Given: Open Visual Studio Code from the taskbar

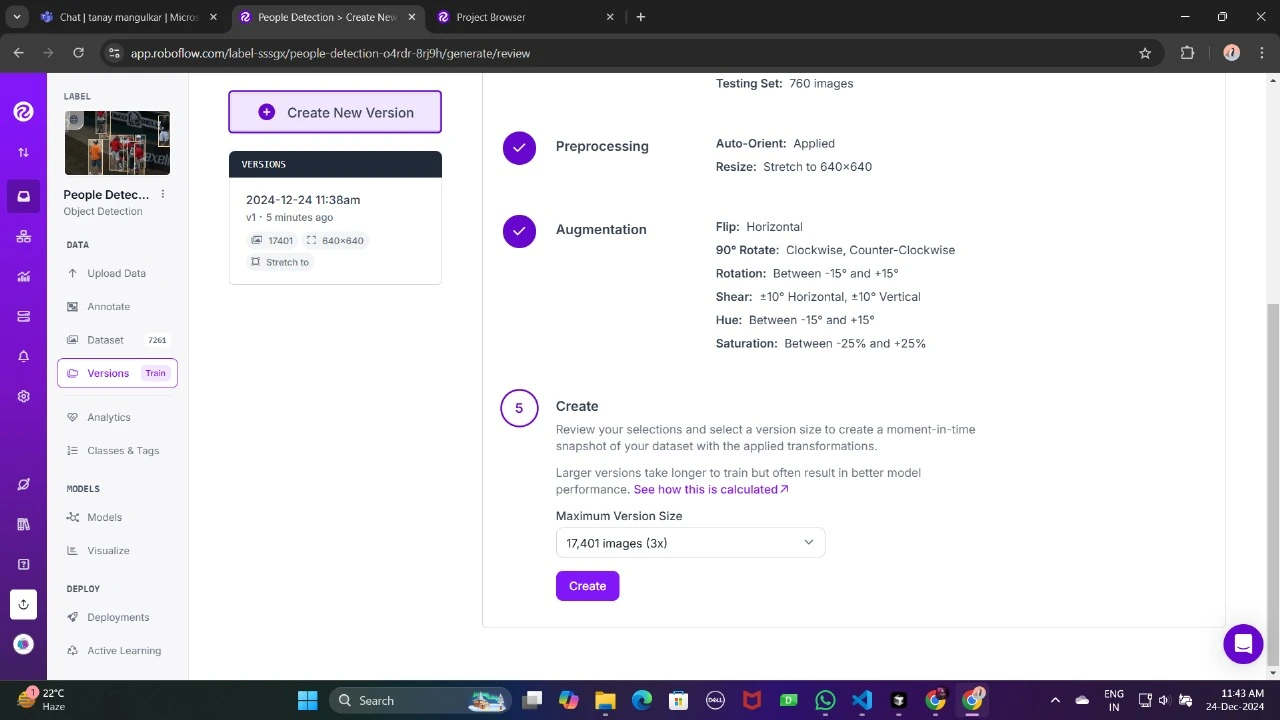Looking at the screenshot, I should pos(862,700).
